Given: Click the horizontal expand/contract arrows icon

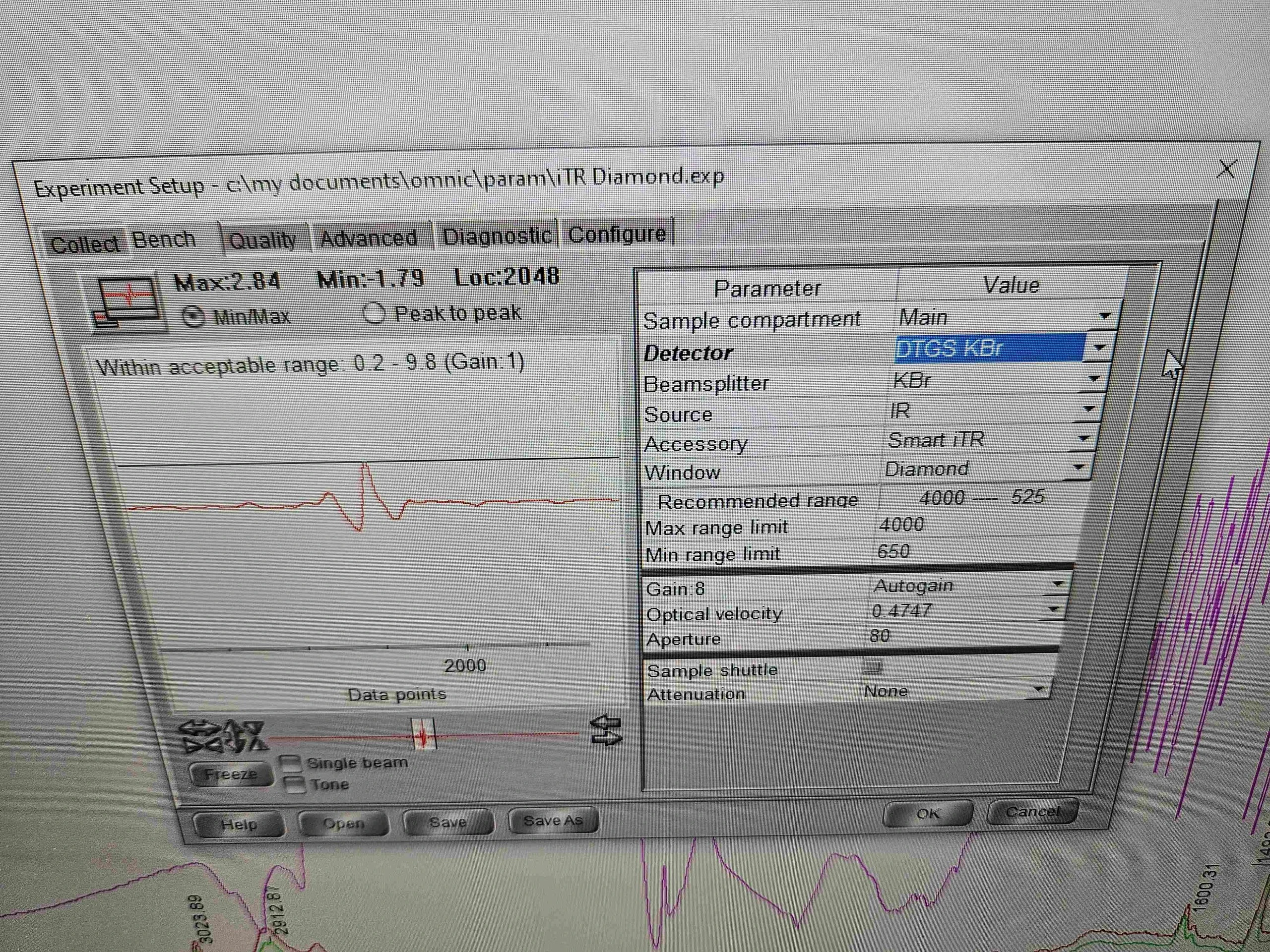Looking at the screenshot, I should pos(201,736).
